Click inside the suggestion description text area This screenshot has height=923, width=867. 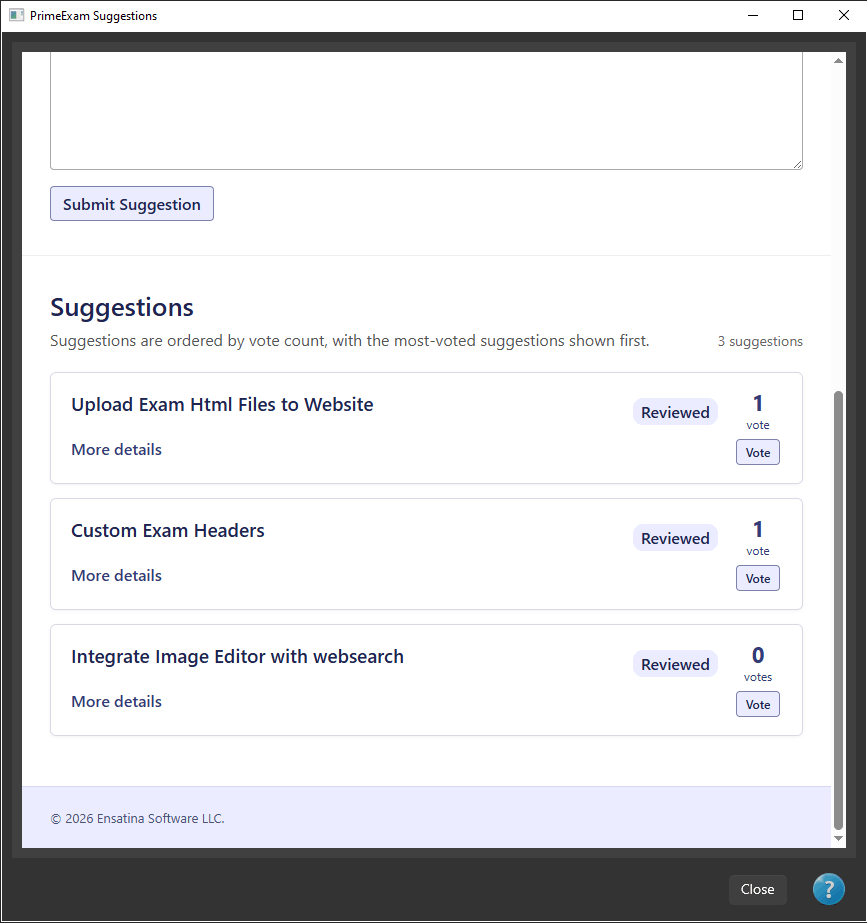click(426, 111)
